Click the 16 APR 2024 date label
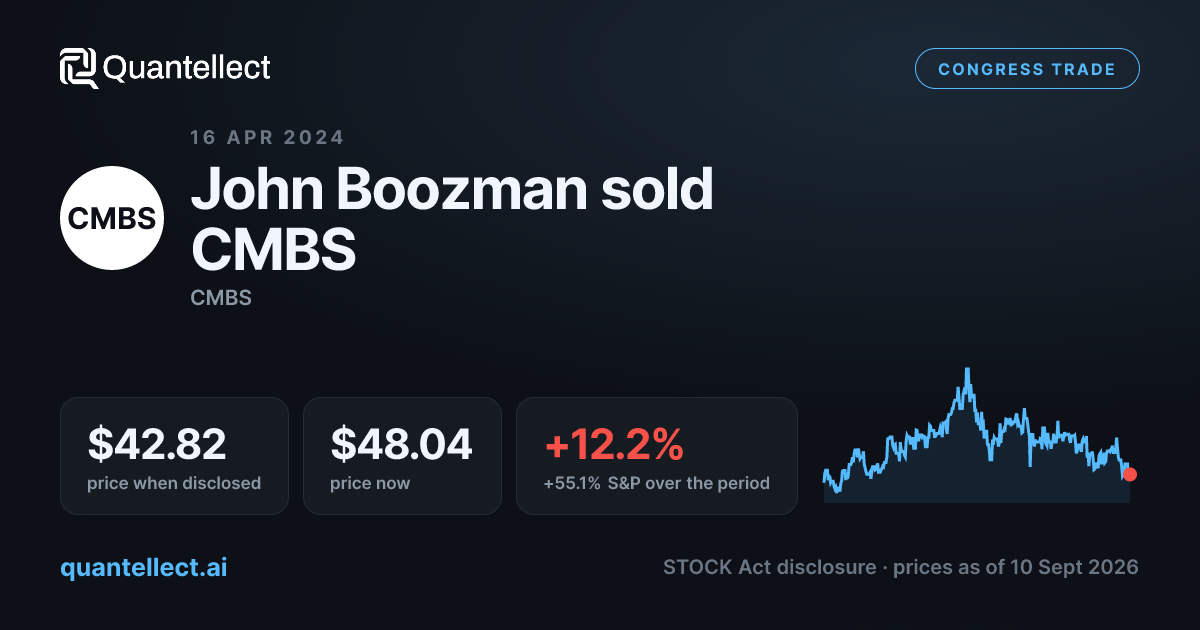This screenshot has width=1200, height=630. [267, 138]
